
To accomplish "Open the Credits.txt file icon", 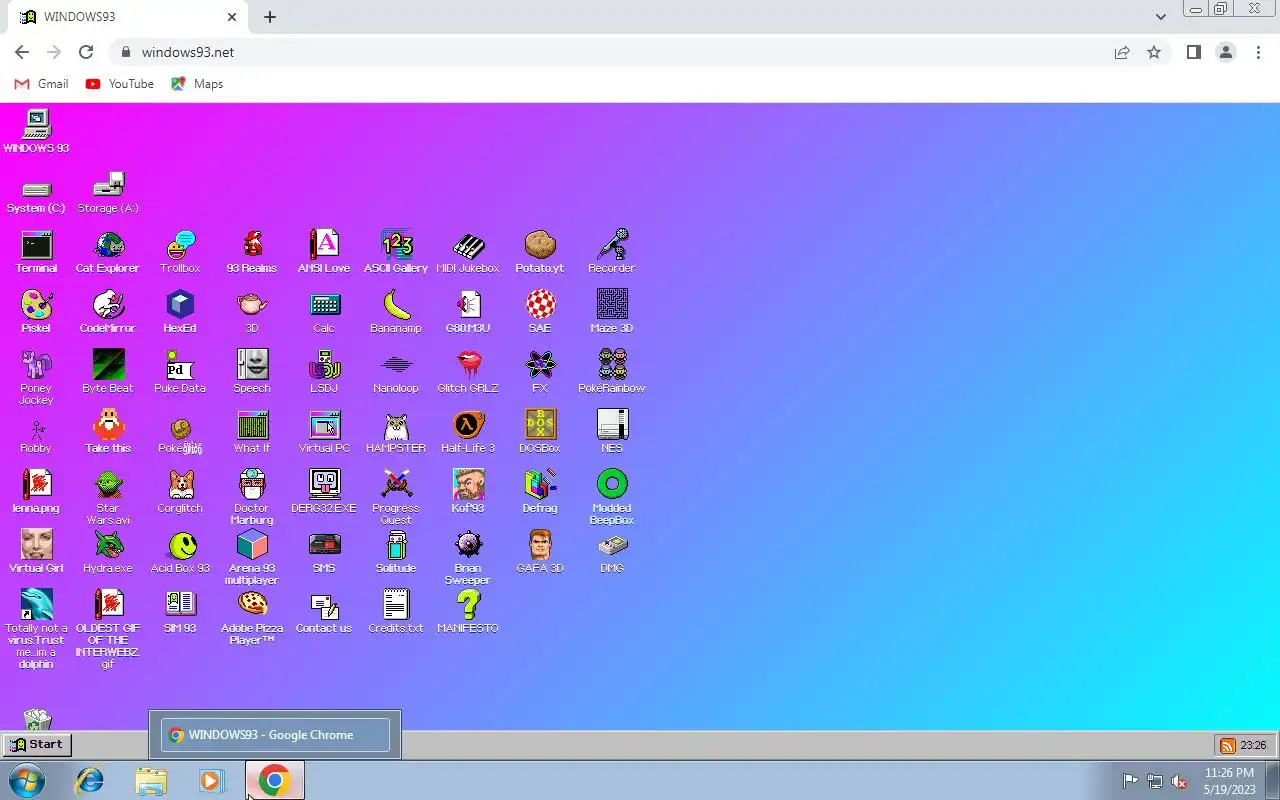I will click(x=396, y=605).
